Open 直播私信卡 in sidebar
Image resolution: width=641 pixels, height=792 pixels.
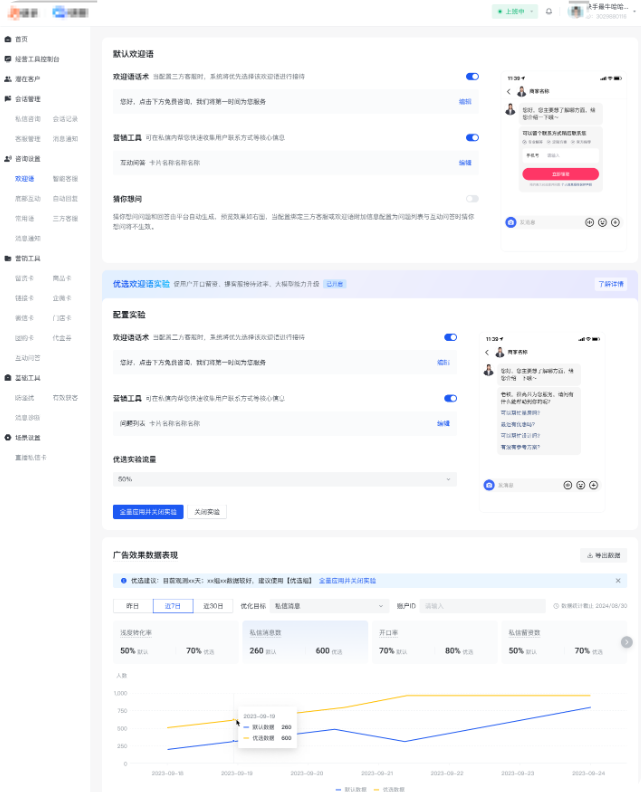click(x=31, y=458)
